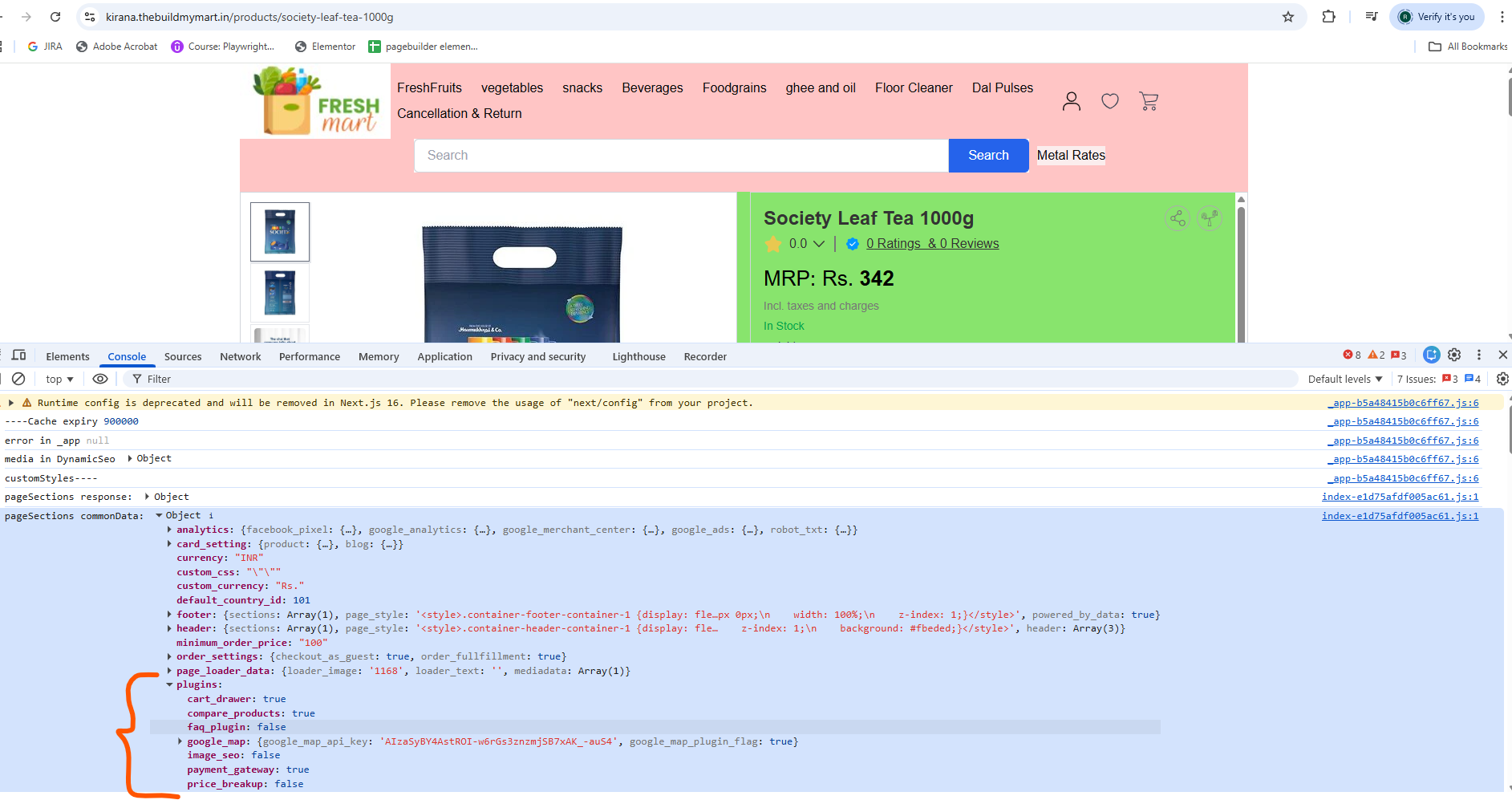Expand the Runtime config warning message
Screen dimensions: 1512x800
coord(10,403)
